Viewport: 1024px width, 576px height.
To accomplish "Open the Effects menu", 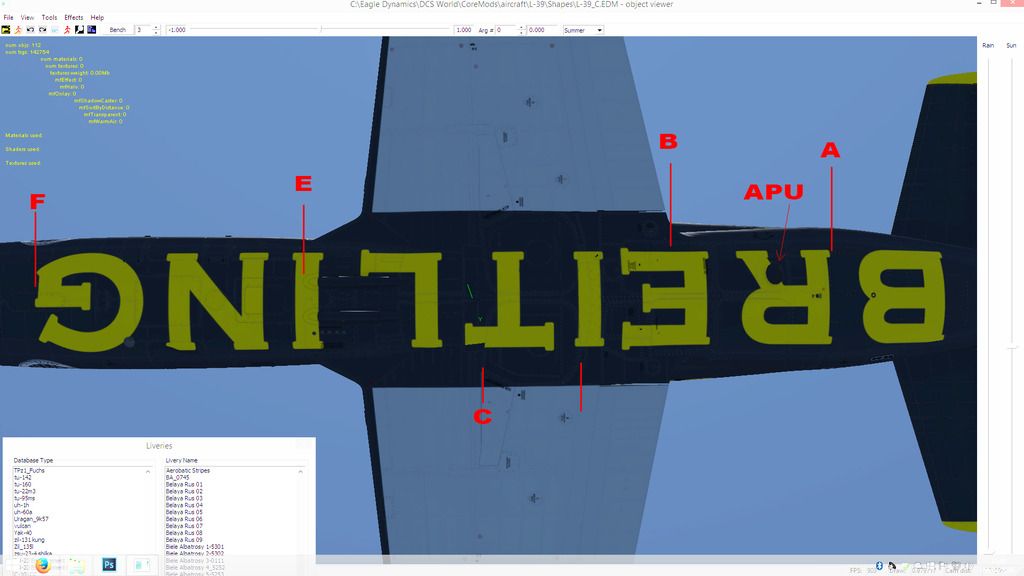I will [x=74, y=18].
